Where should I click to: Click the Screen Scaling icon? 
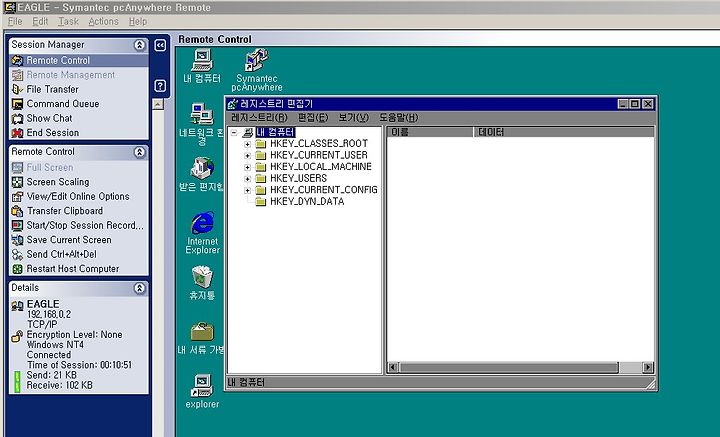(x=17, y=182)
